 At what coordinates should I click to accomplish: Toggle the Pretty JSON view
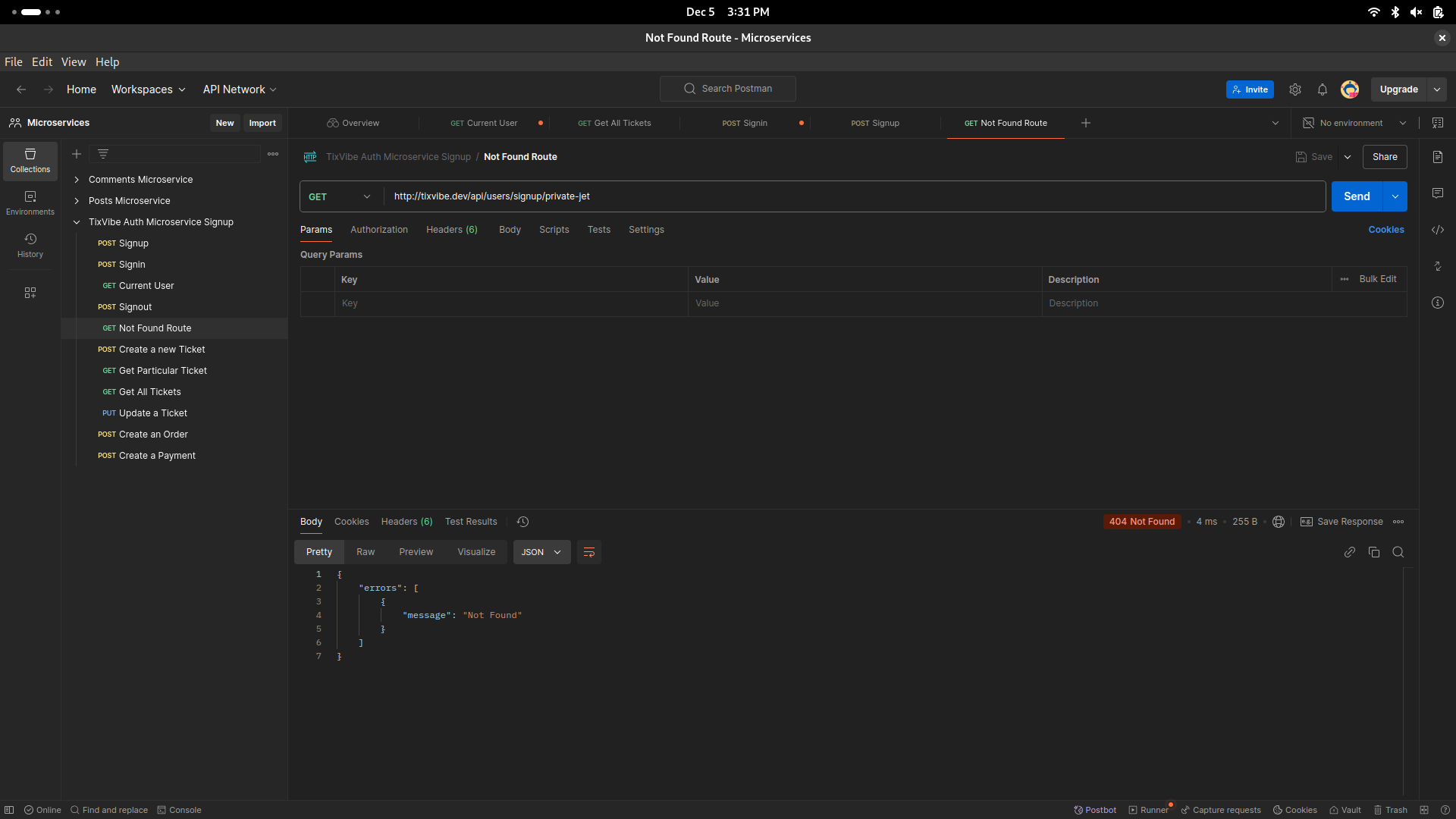tap(319, 552)
